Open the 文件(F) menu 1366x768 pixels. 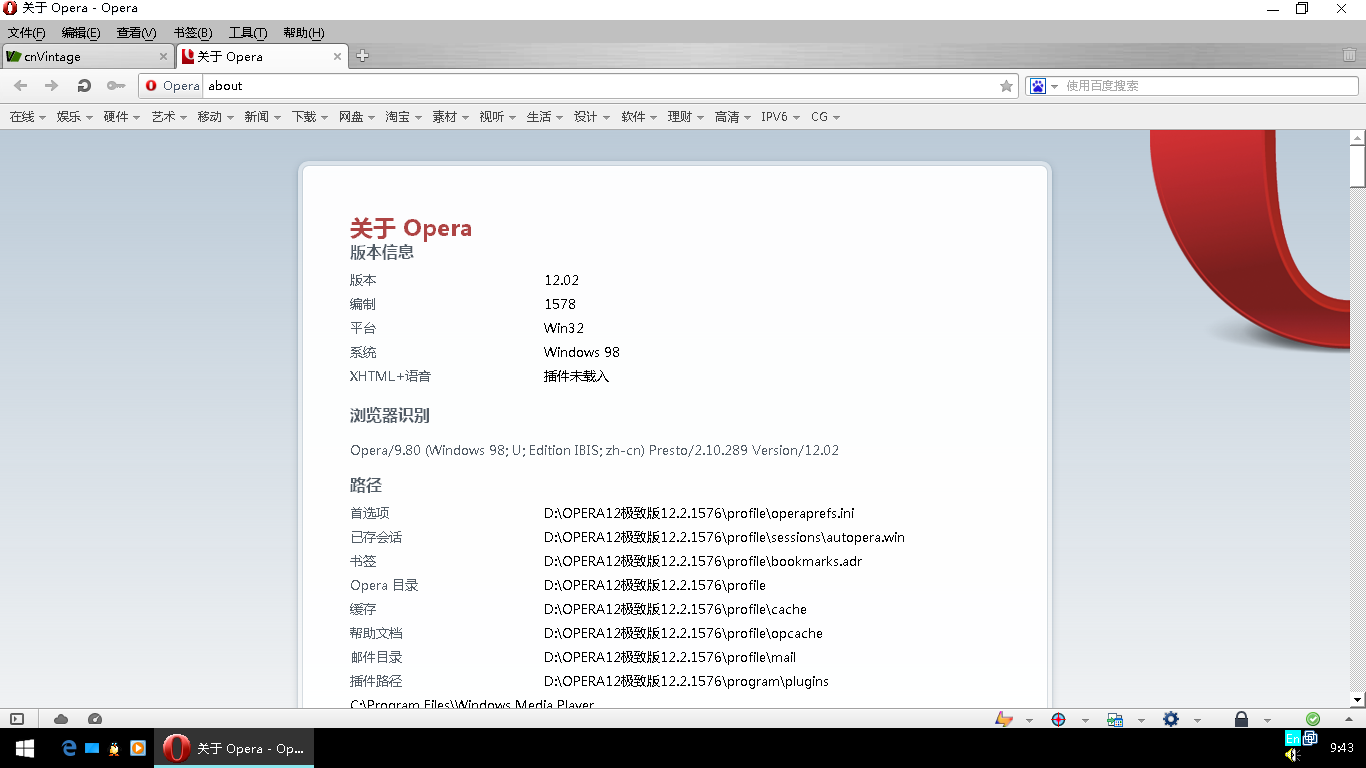click(27, 33)
